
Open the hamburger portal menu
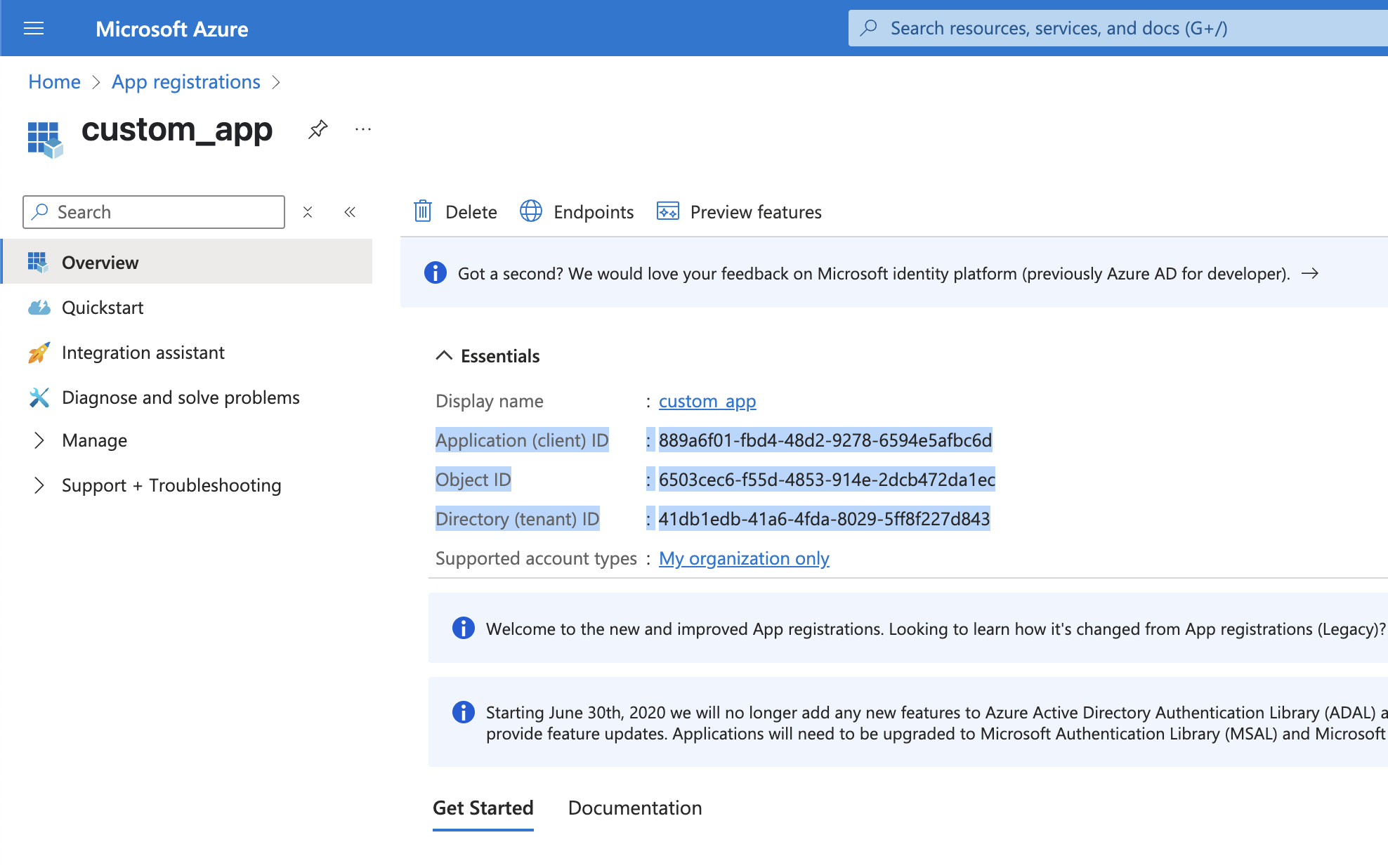click(x=34, y=28)
